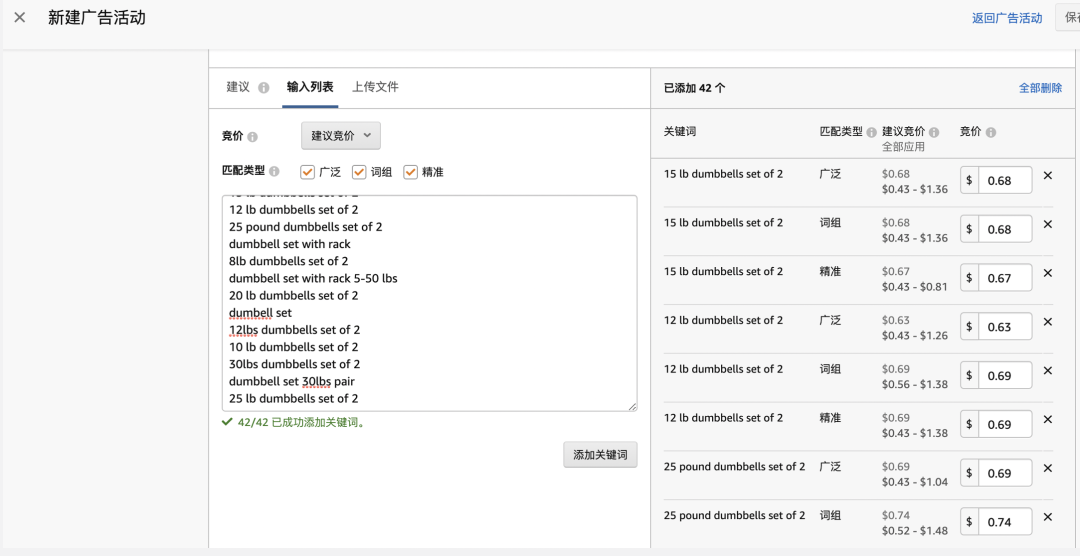The width and height of the screenshot is (1080, 556).
Task: Switch to the 上传文件 tab
Action: (x=375, y=87)
